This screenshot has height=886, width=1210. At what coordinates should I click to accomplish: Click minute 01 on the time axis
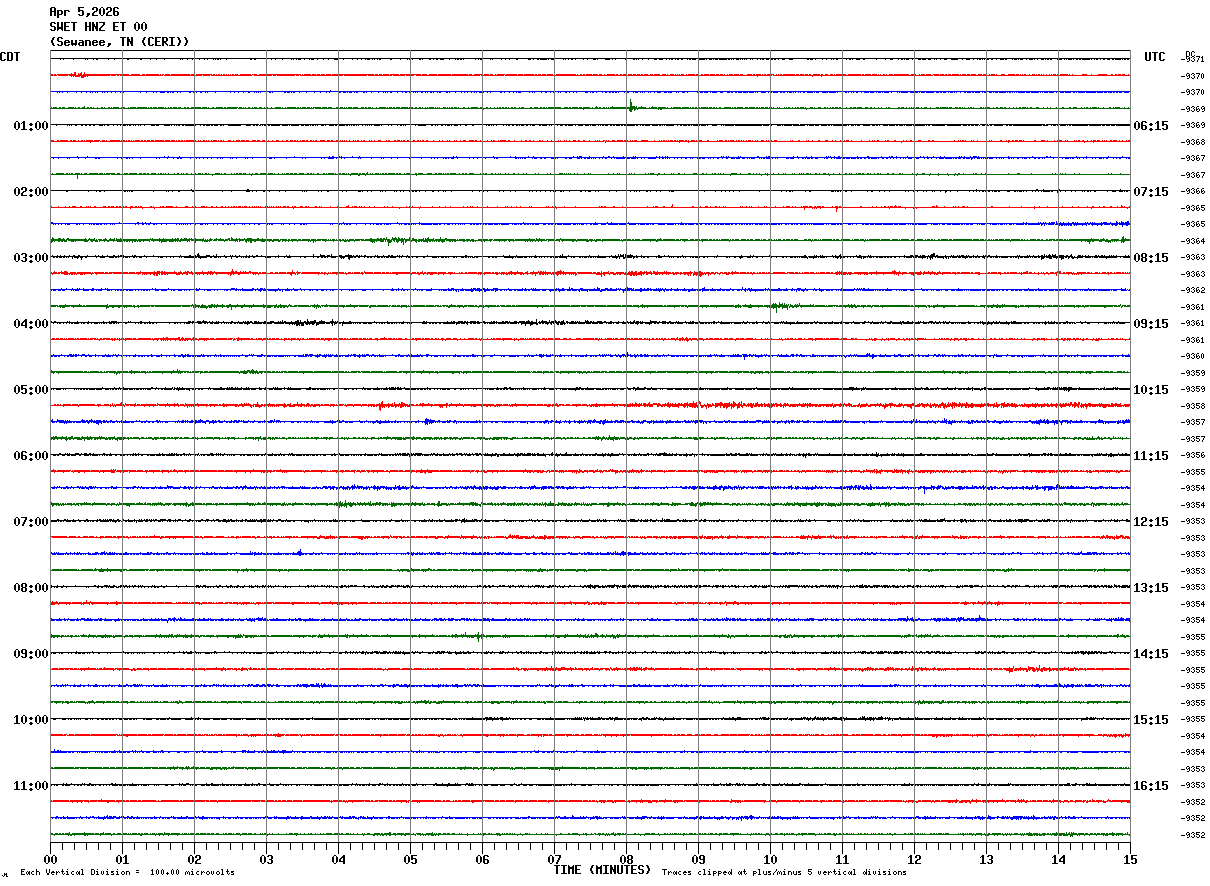tap(122, 859)
